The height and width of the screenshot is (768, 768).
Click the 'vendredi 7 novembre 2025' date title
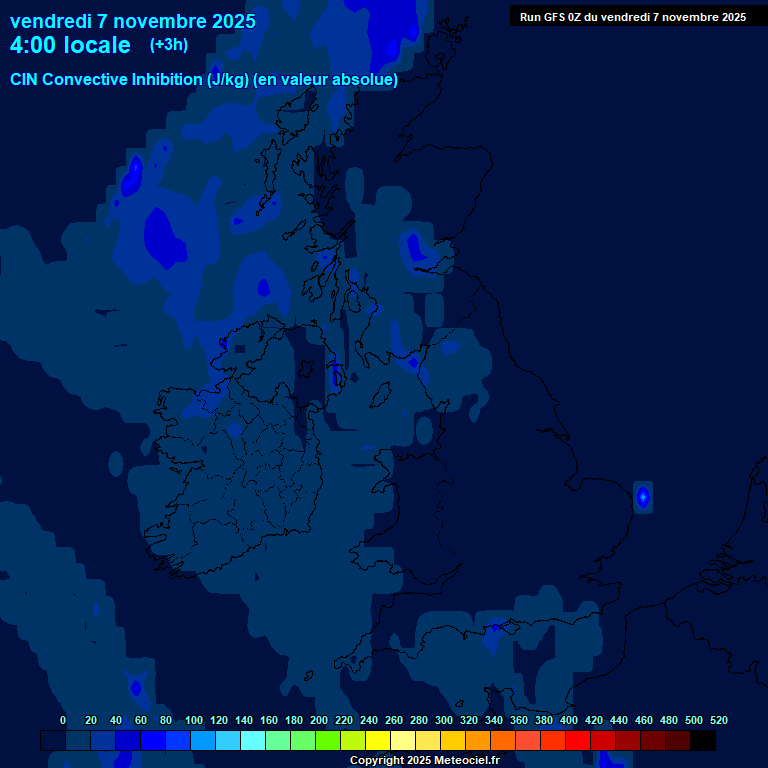click(132, 20)
